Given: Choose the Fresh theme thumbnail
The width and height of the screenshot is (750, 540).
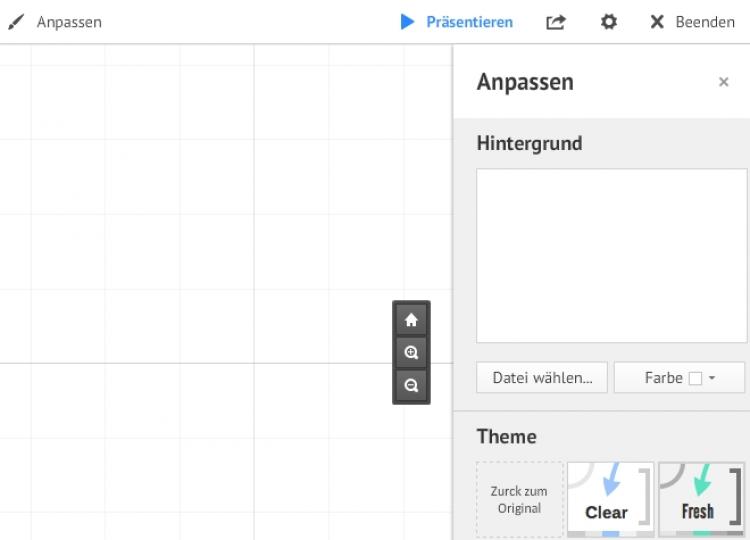Looking at the screenshot, I should pyautogui.click(x=701, y=500).
